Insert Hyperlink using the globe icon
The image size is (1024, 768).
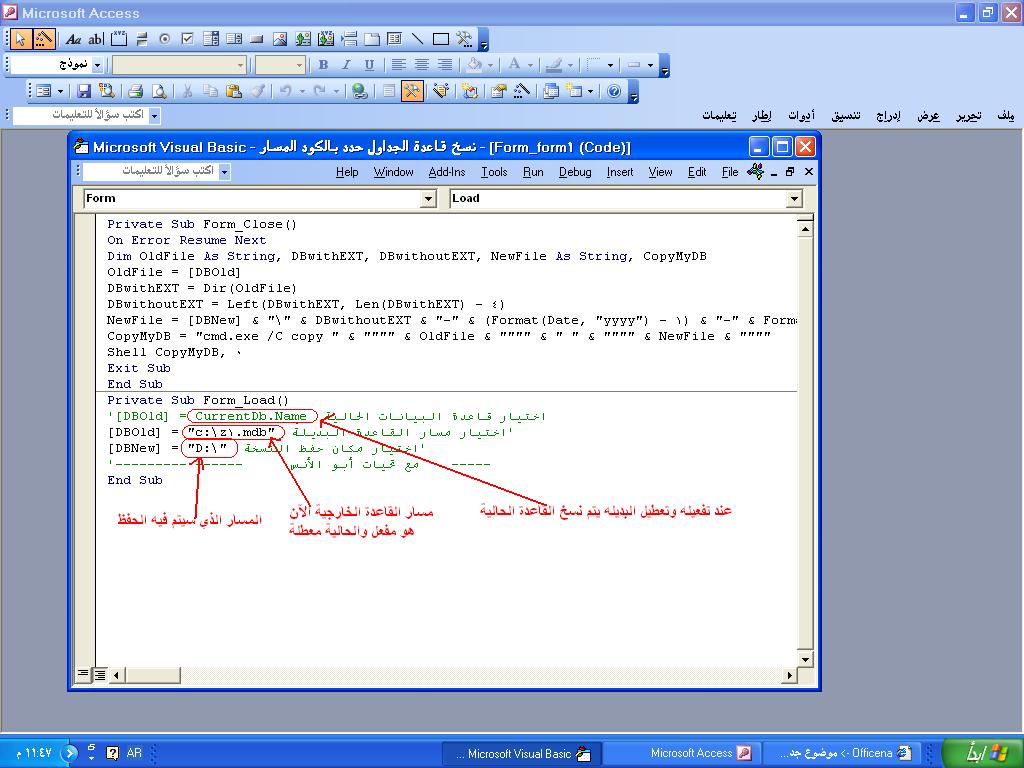tap(359, 91)
